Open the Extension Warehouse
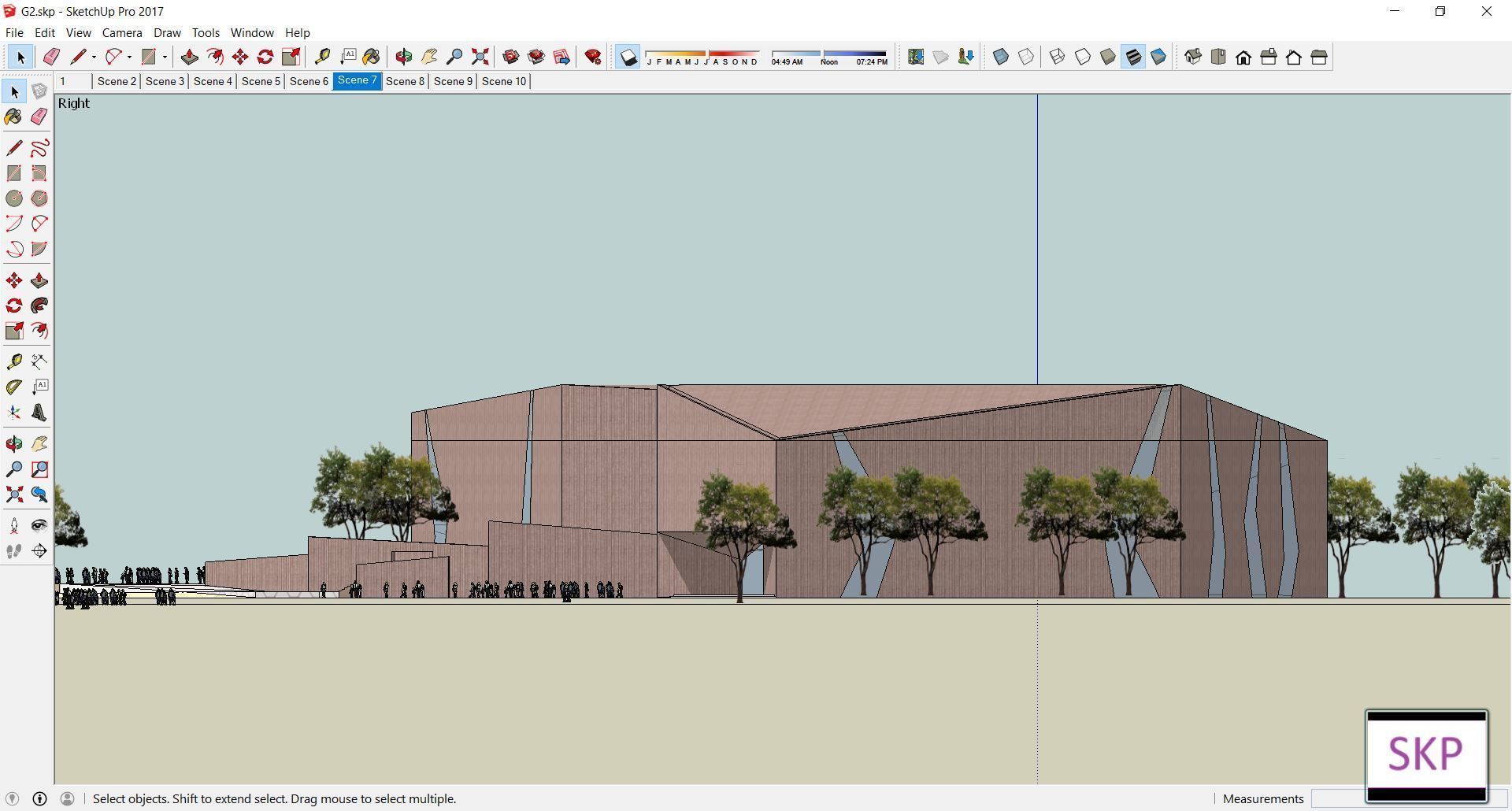Screen dimensions: 1512x811 tap(561, 57)
